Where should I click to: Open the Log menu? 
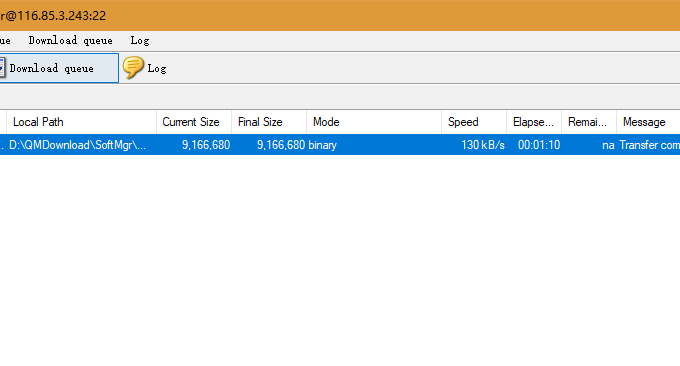(x=140, y=41)
